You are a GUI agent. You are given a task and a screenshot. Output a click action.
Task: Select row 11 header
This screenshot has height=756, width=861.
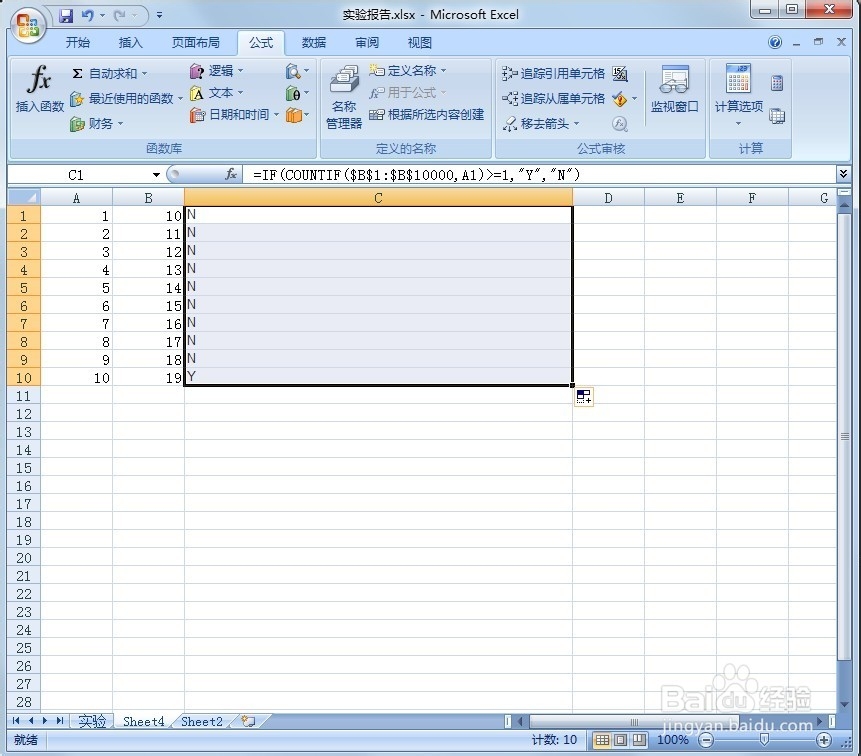pyautogui.click(x=23, y=396)
